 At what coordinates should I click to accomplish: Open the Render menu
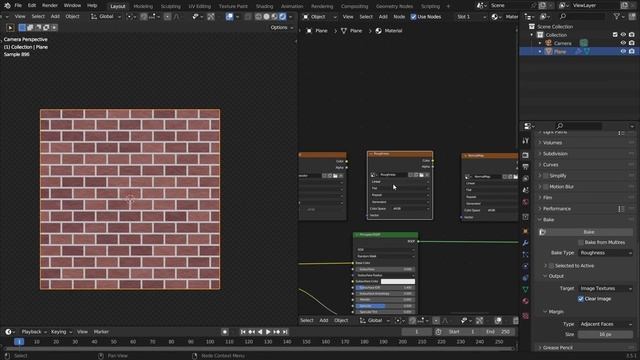pyautogui.click(x=50, y=6)
